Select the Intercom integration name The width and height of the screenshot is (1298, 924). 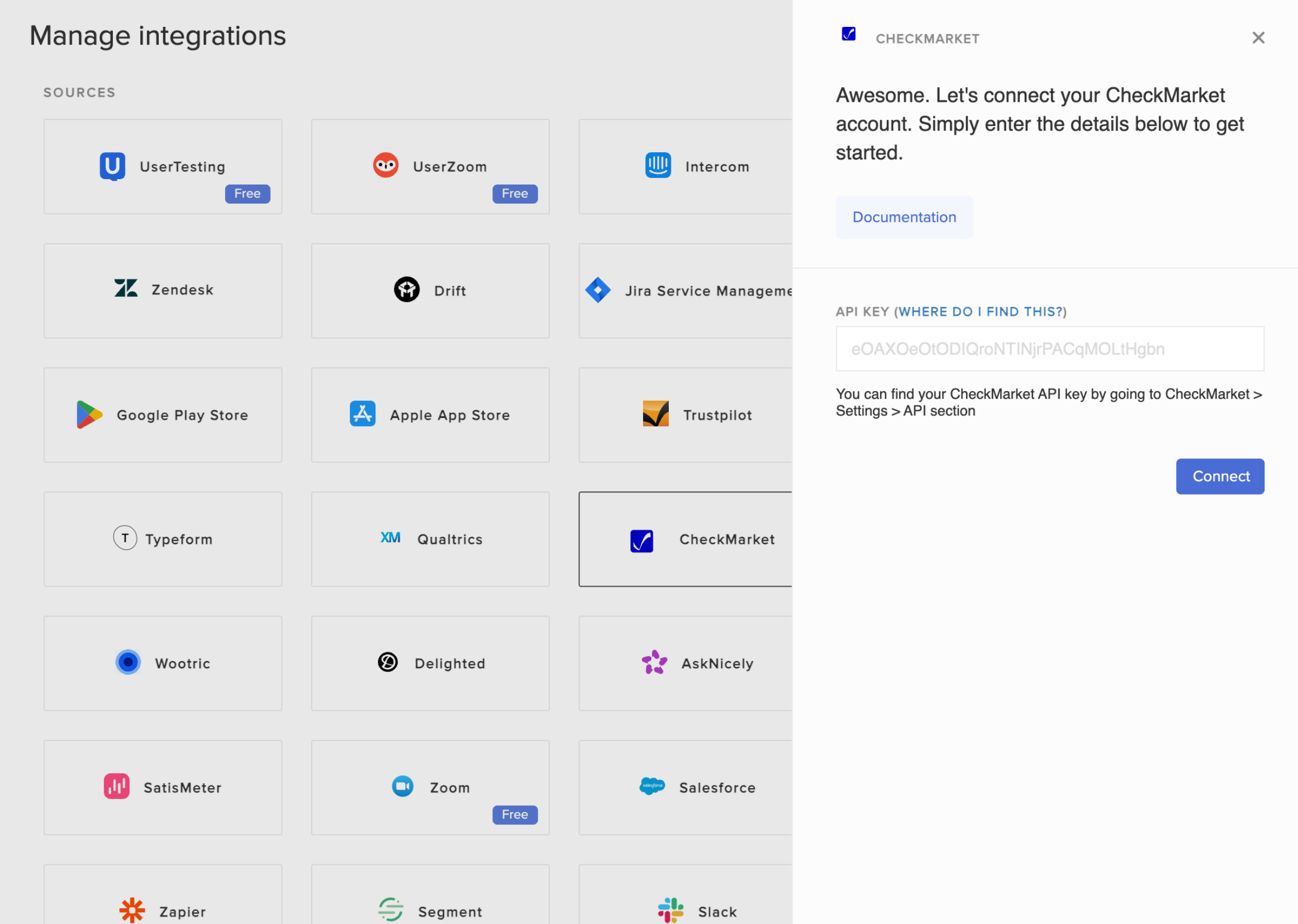[717, 167]
